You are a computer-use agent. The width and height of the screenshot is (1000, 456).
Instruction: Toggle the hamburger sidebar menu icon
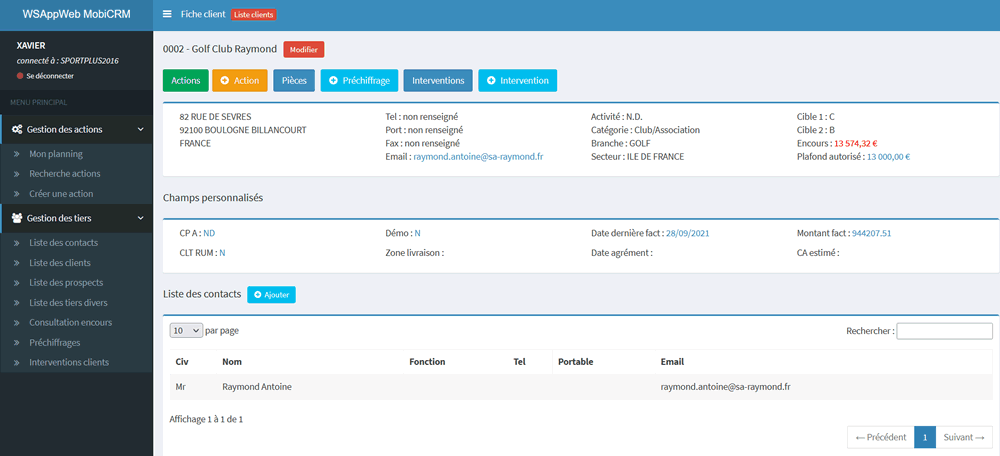167,14
